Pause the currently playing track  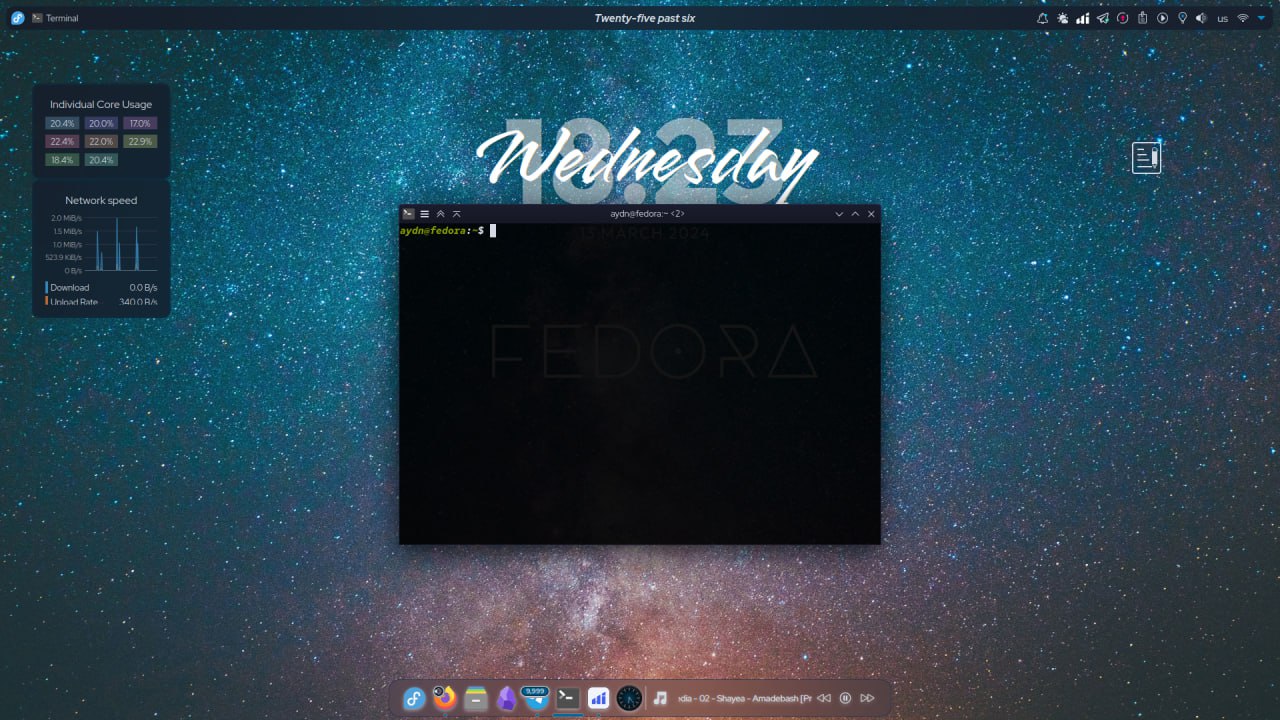tap(845, 698)
